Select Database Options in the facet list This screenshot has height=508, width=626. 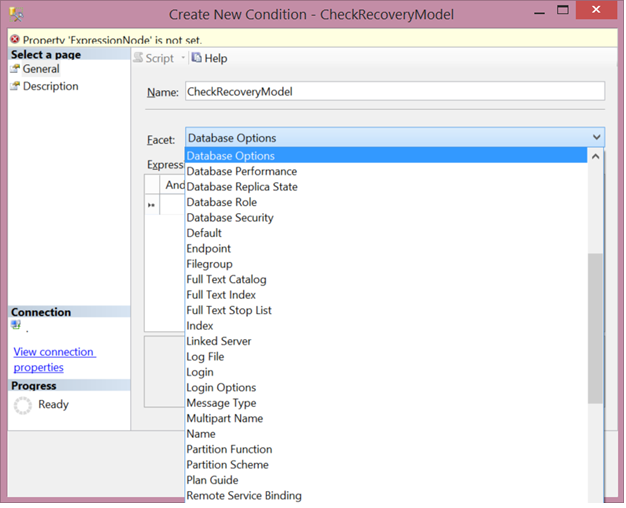pos(386,156)
